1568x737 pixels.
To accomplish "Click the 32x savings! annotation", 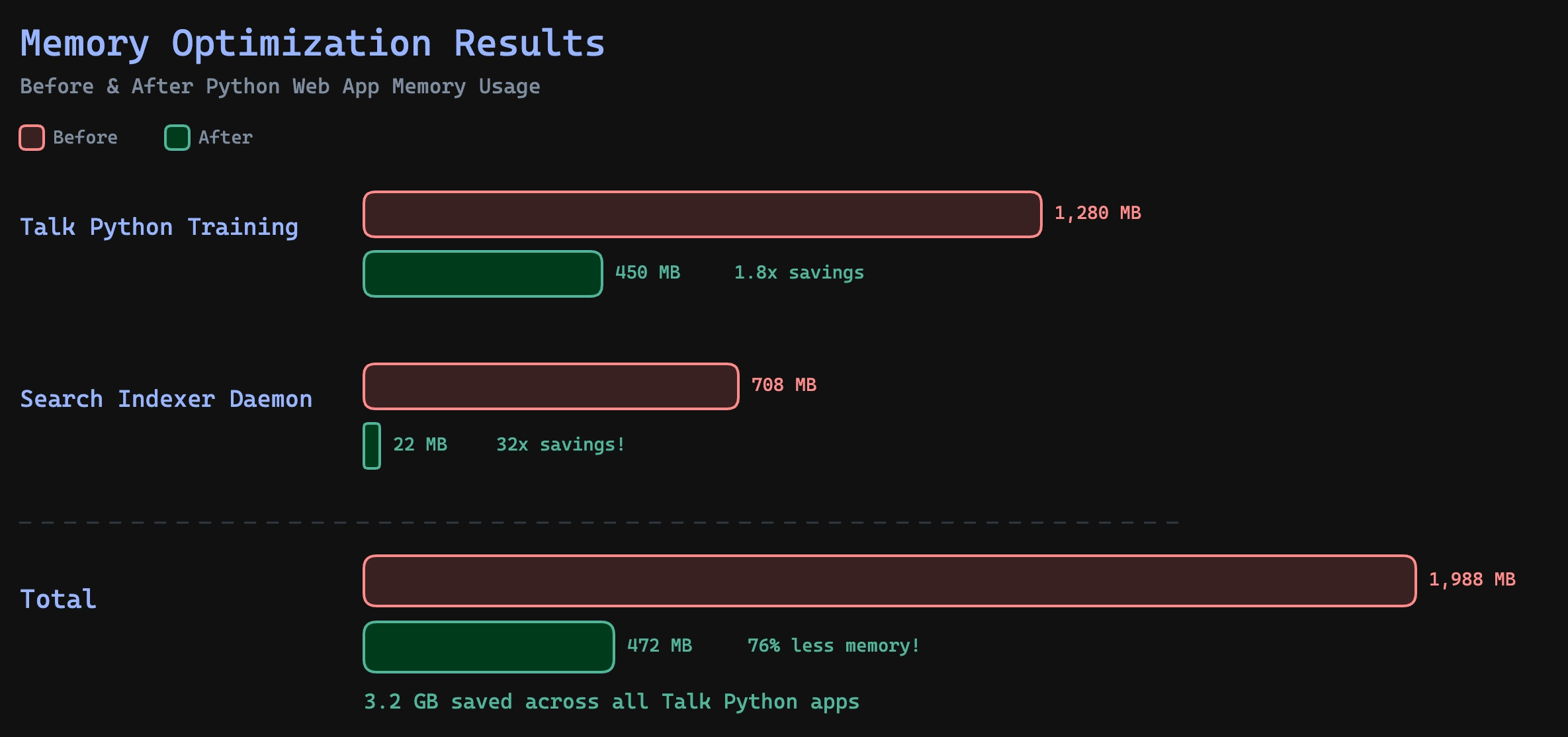I will (x=560, y=445).
